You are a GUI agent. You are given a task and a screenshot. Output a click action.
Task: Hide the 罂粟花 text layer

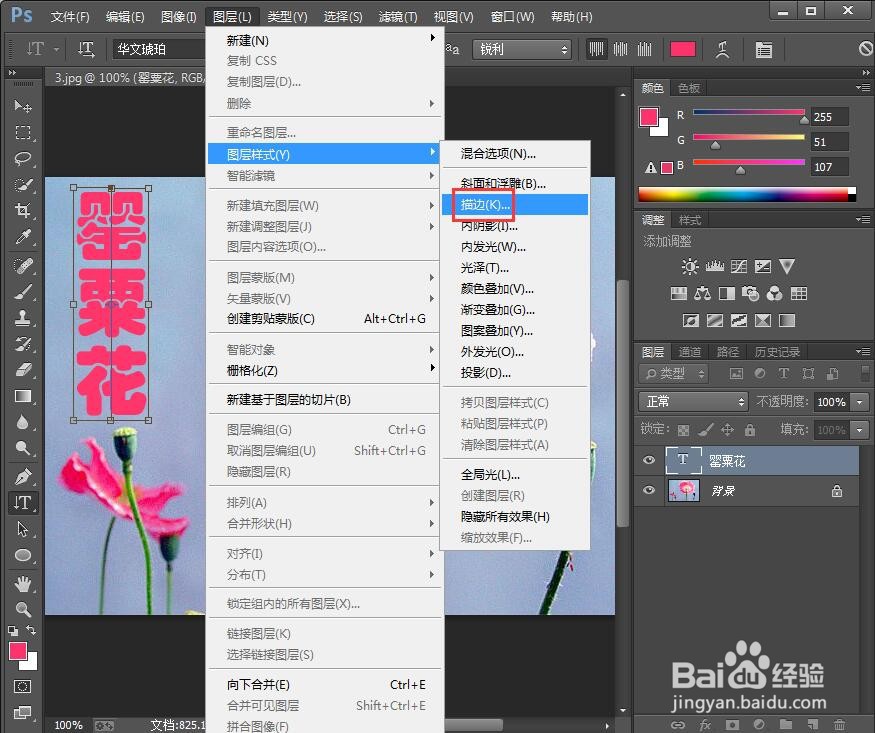coord(648,460)
